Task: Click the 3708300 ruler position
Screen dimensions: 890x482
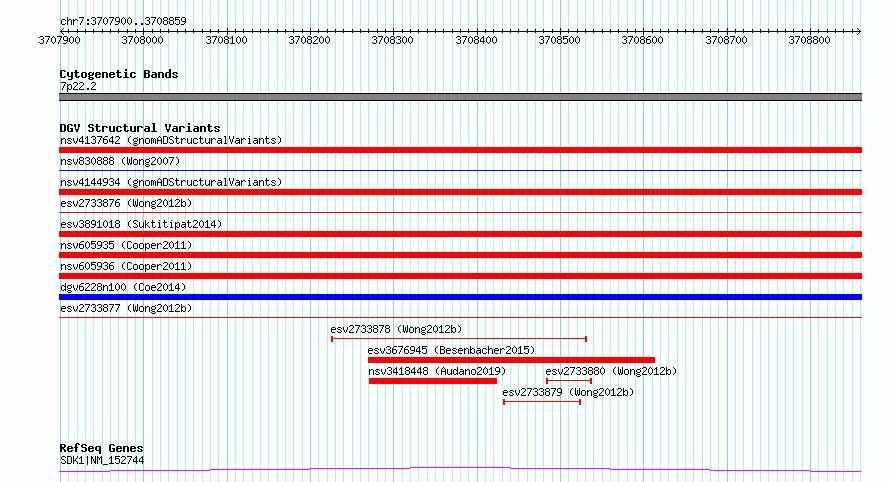Action: coord(393,40)
